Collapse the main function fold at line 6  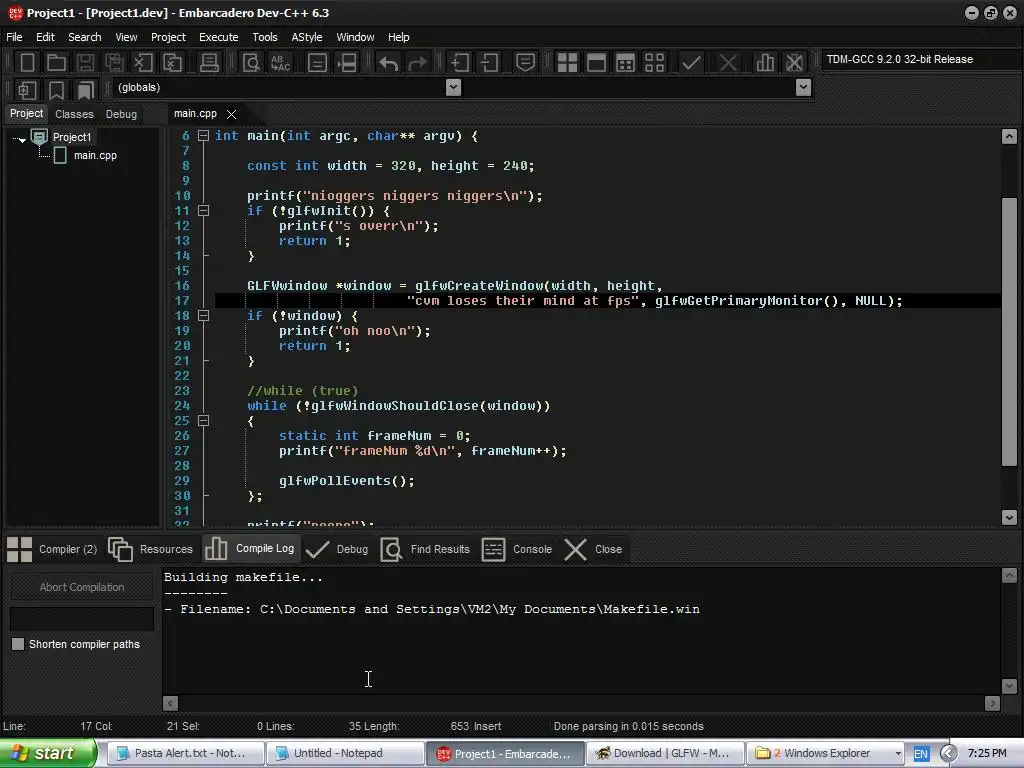pyautogui.click(x=204, y=136)
